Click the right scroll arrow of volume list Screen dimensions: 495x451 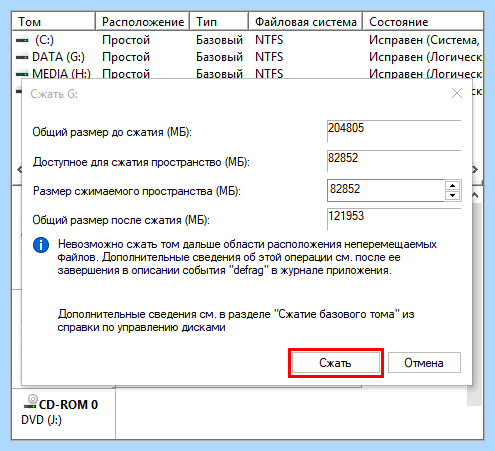475,169
